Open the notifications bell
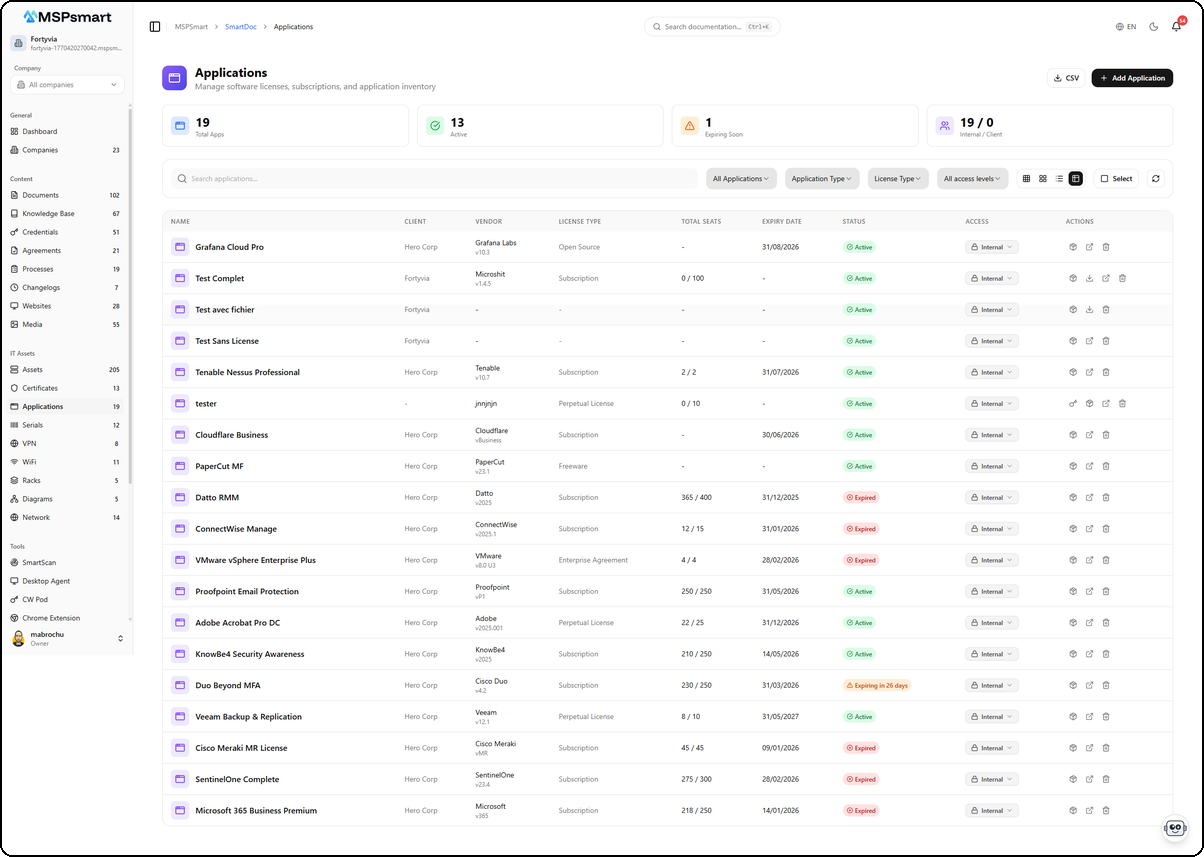The image size is (1204, 857). coord(1177,26)
